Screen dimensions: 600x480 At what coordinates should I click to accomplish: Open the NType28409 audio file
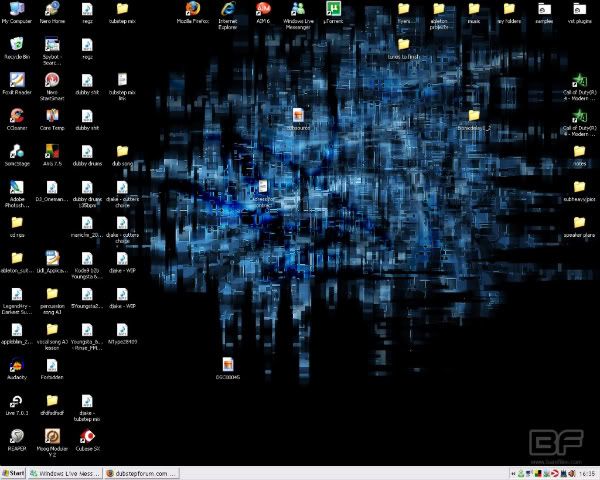pos(122,333)
